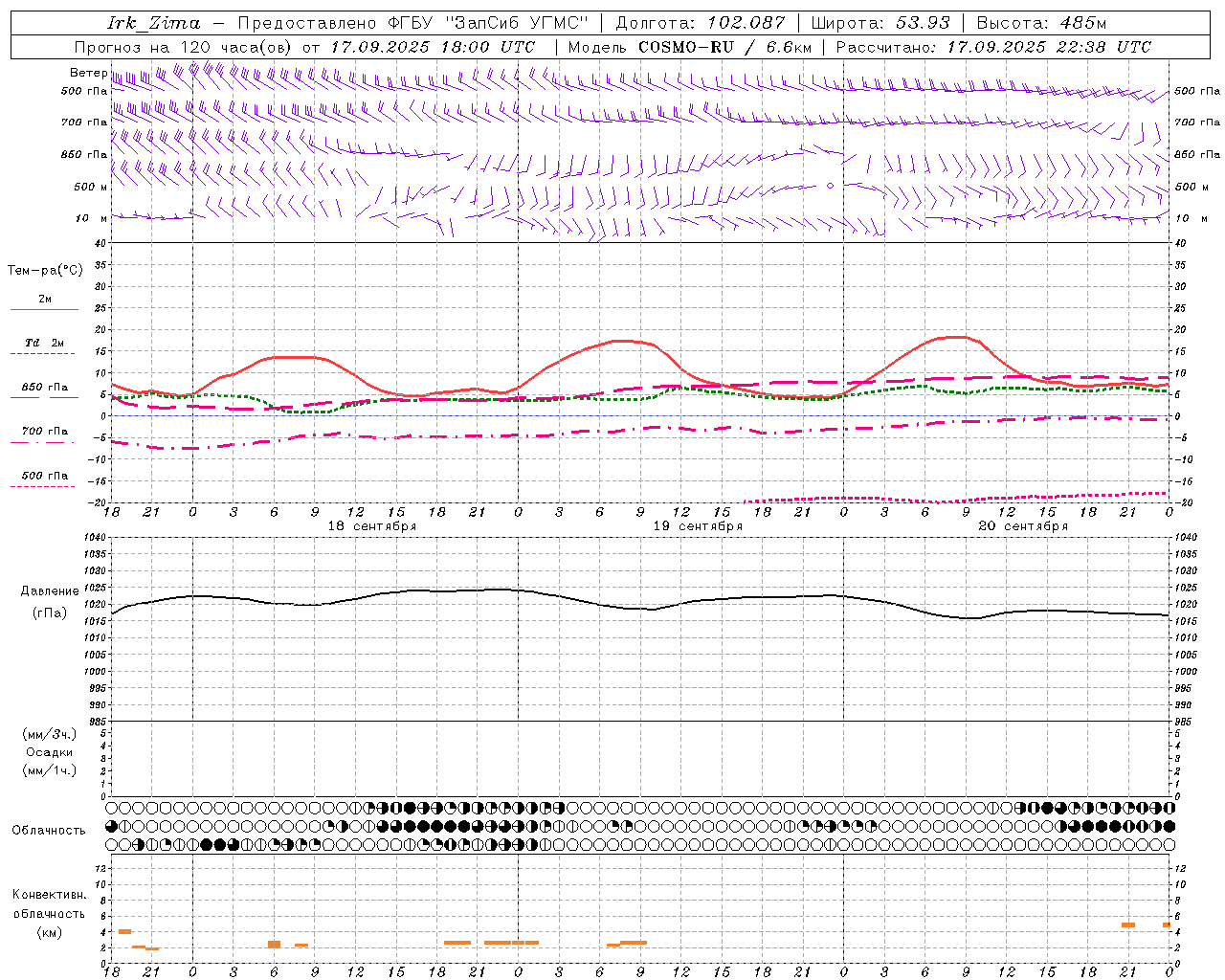Click the date label 19 сентября
This screenshot has height=980, width=1225.
(x=698, y=526)
